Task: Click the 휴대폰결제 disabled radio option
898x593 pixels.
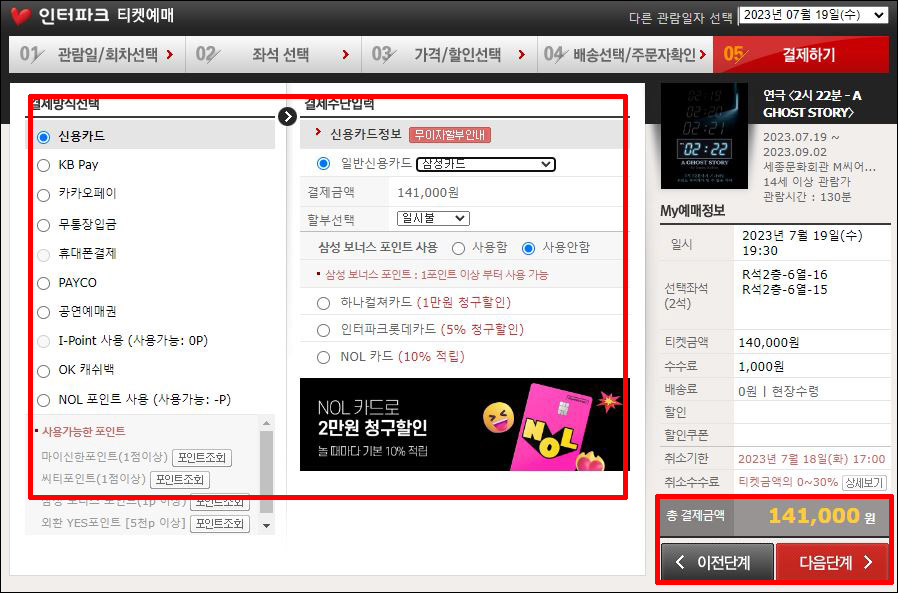Action: pyautogui.click(x=44, y=254)
